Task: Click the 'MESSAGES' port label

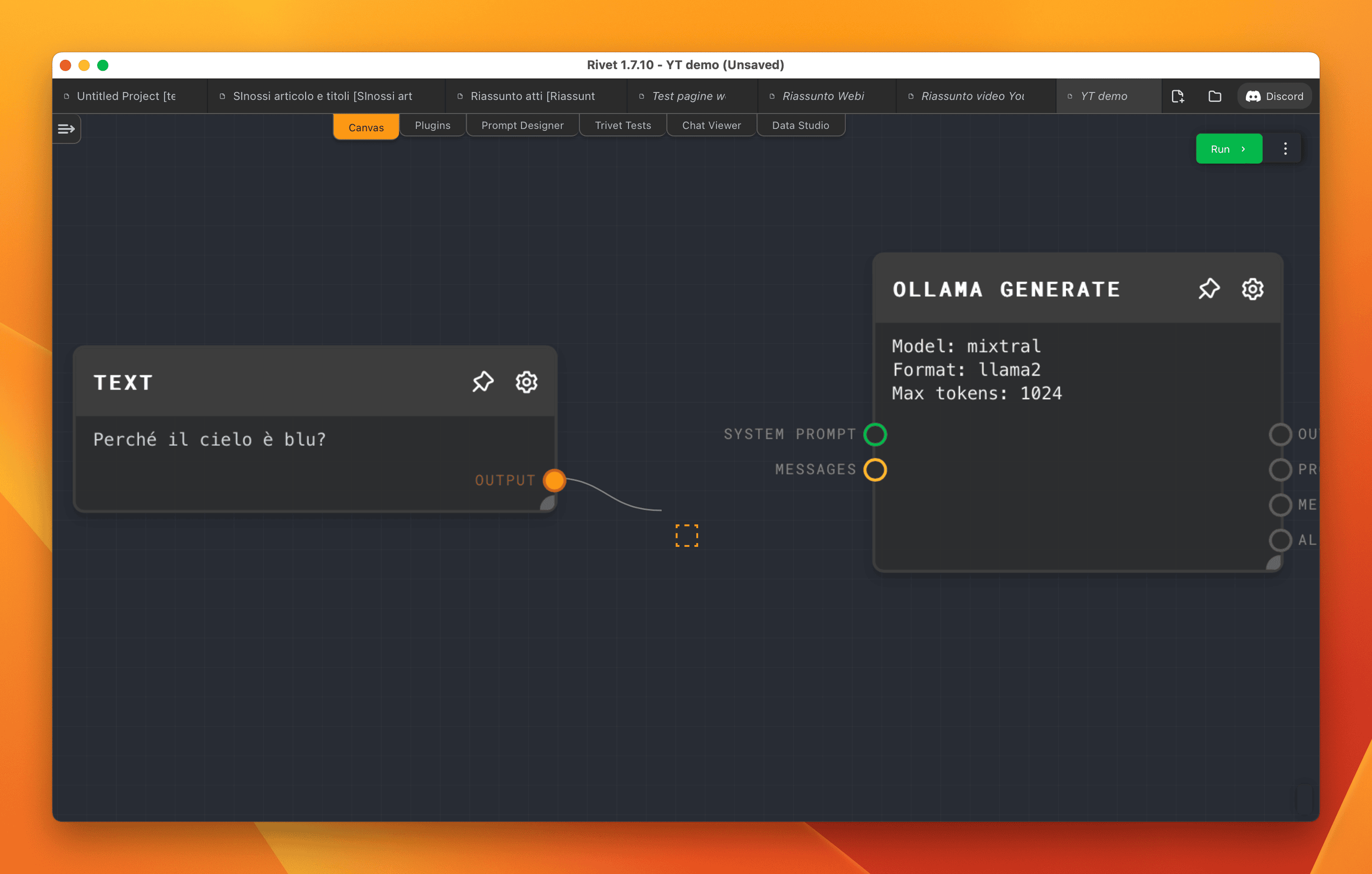Action: click(x=816, y=469)
